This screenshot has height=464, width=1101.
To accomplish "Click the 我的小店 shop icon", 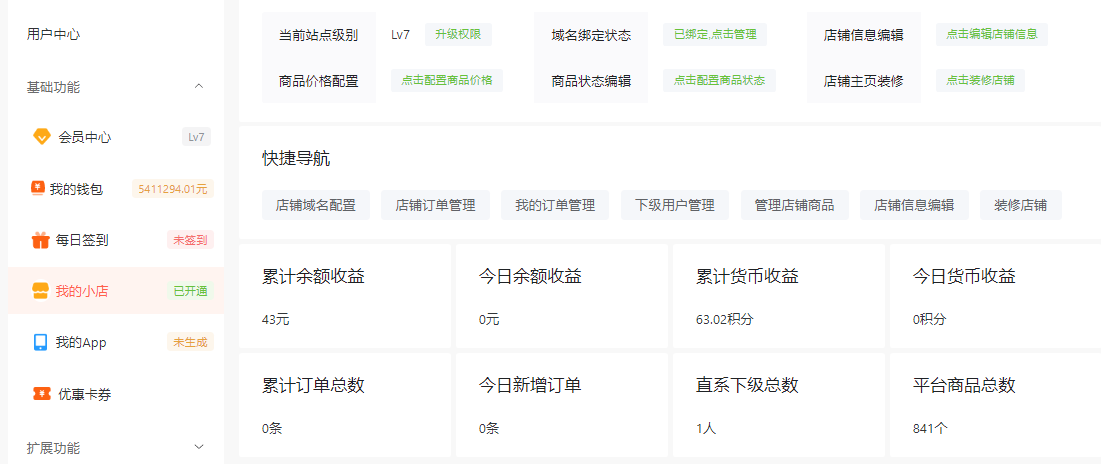I will (41, 291).
